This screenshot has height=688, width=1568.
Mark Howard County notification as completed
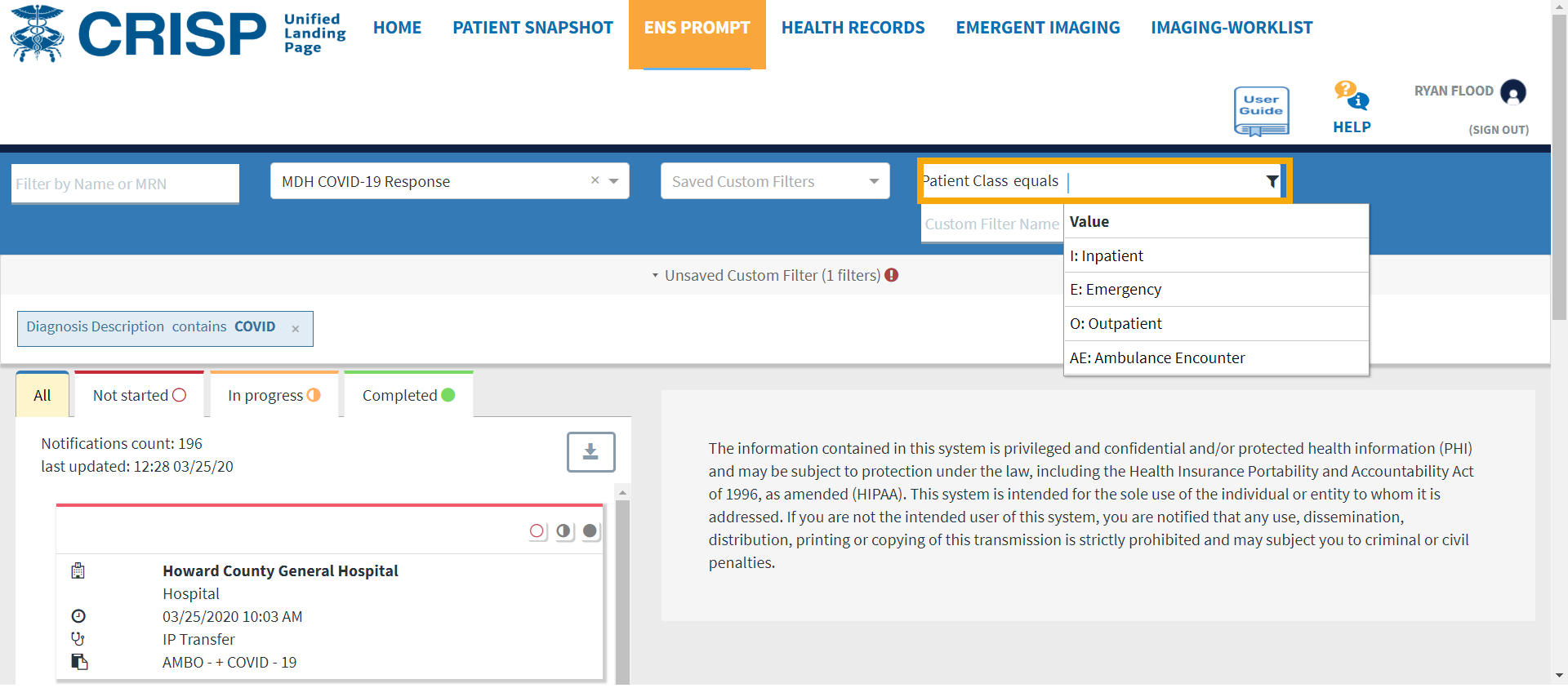point(590,531)
